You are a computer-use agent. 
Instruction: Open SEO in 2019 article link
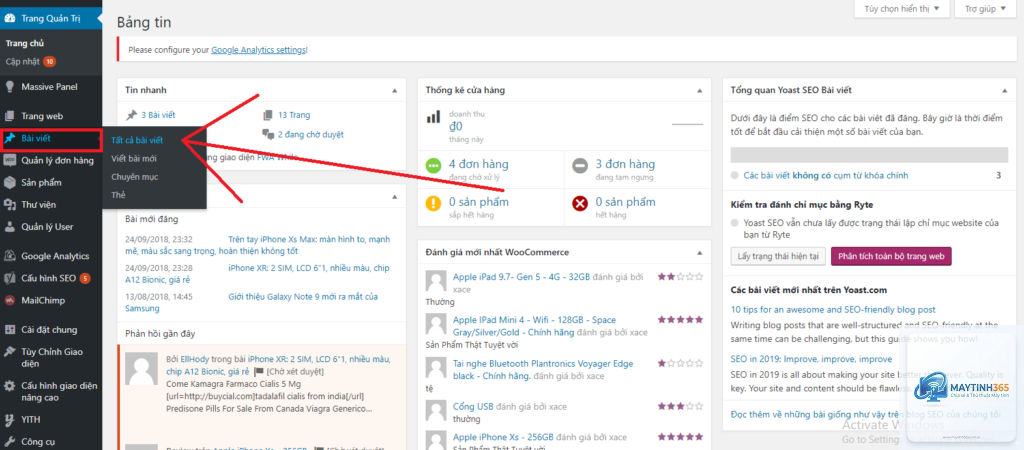click(x=811, y=359)
